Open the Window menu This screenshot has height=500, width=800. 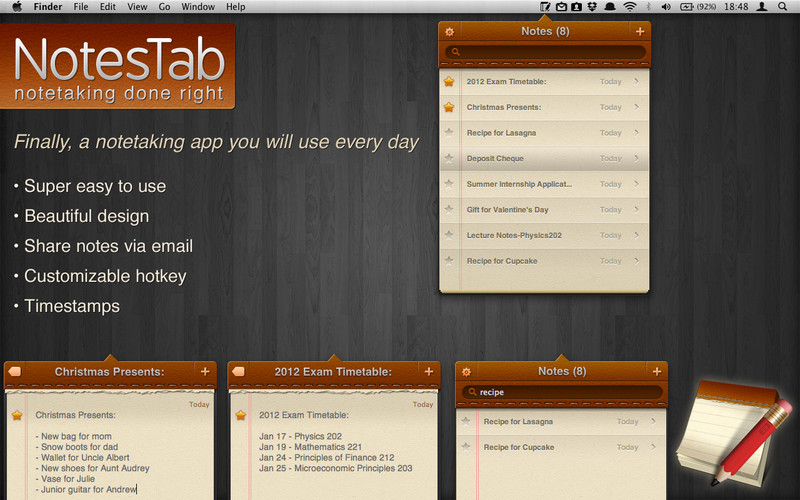click(x=198, y=7)
